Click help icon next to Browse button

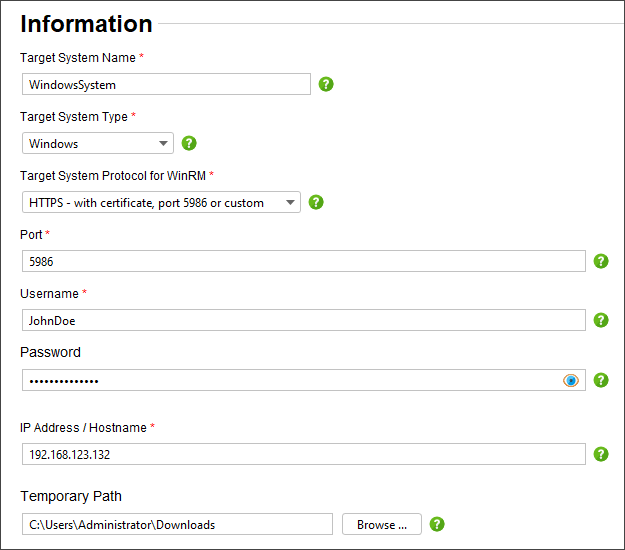point(437,524)
